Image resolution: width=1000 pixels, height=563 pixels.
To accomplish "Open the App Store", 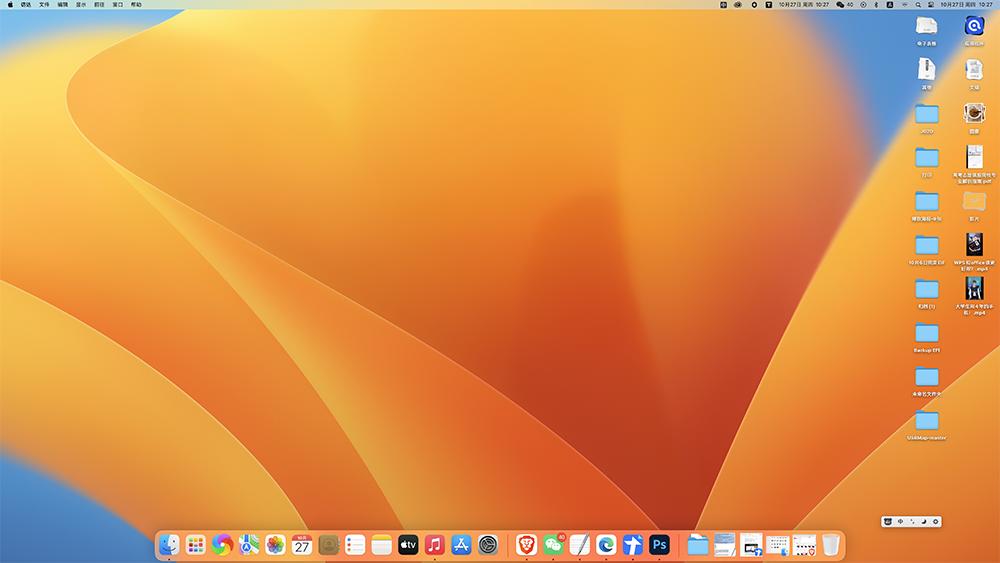I will click(461, 545).
